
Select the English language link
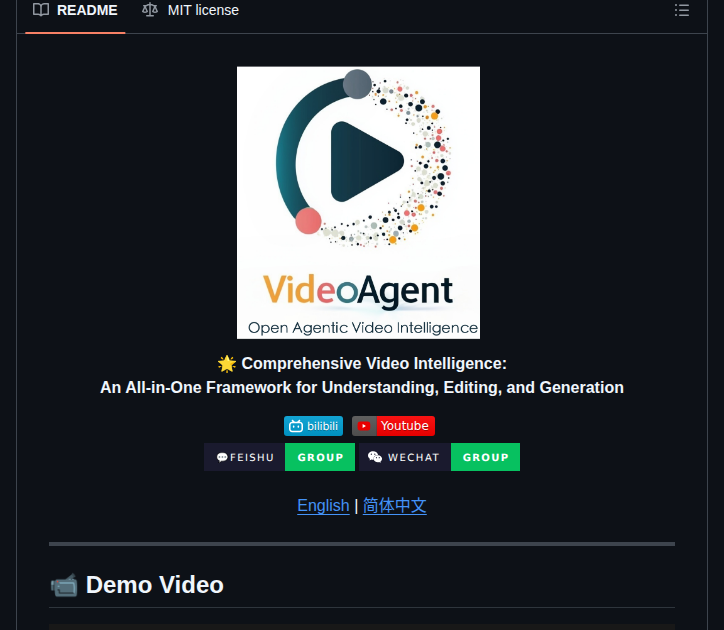[x=323, y=506]
